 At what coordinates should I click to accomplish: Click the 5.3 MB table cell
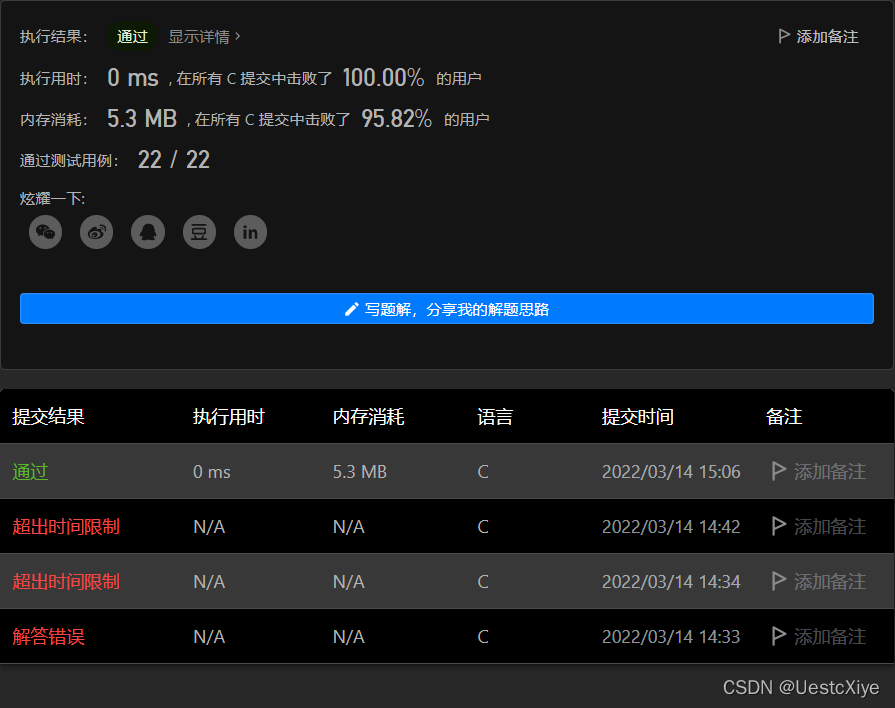click(360, 472)
